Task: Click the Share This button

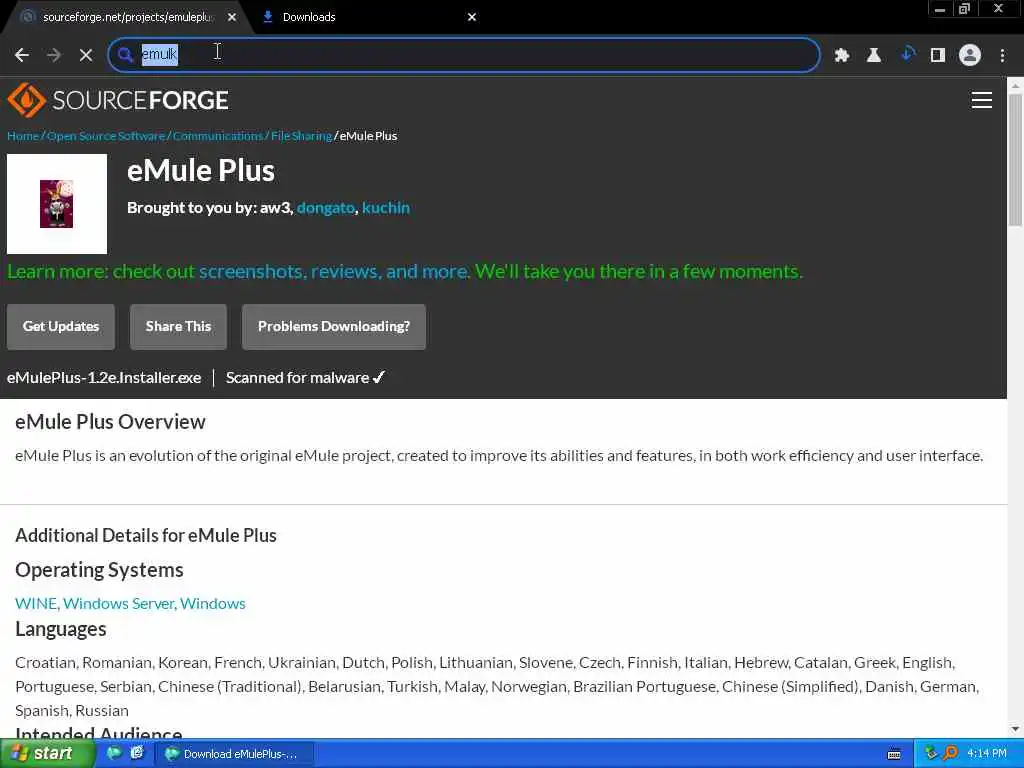Action: point(178,327)
